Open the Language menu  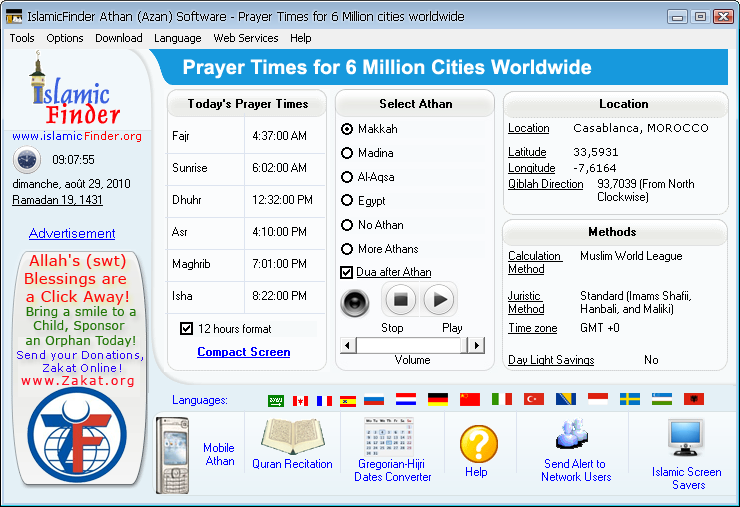[x=177, y=38]
